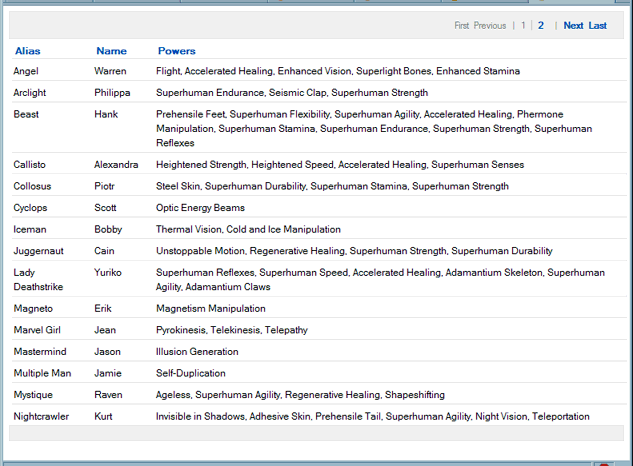
Task: Click the name Warren
Action: pos(110,71)
